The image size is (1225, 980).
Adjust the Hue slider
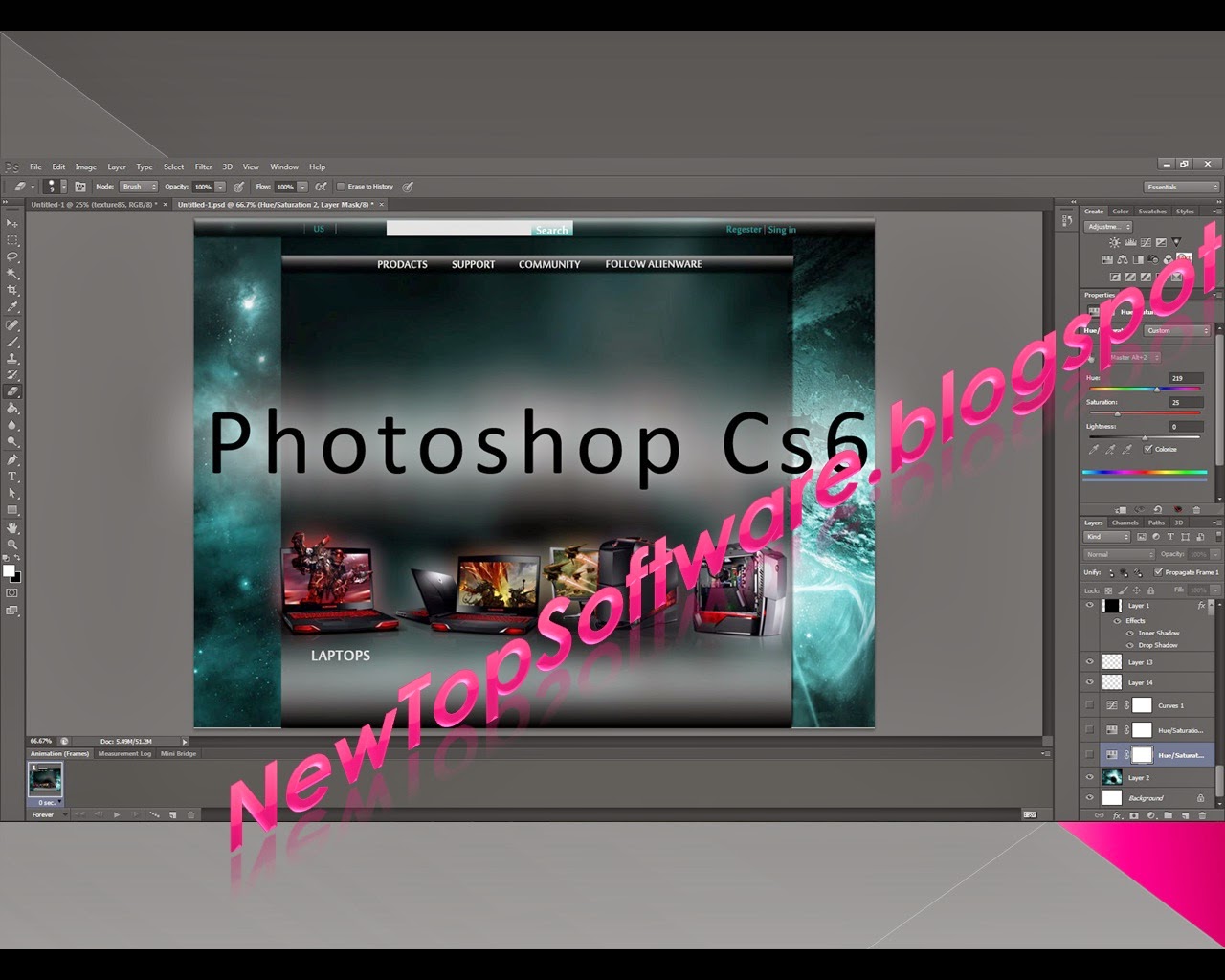[x=1157, y=390]
